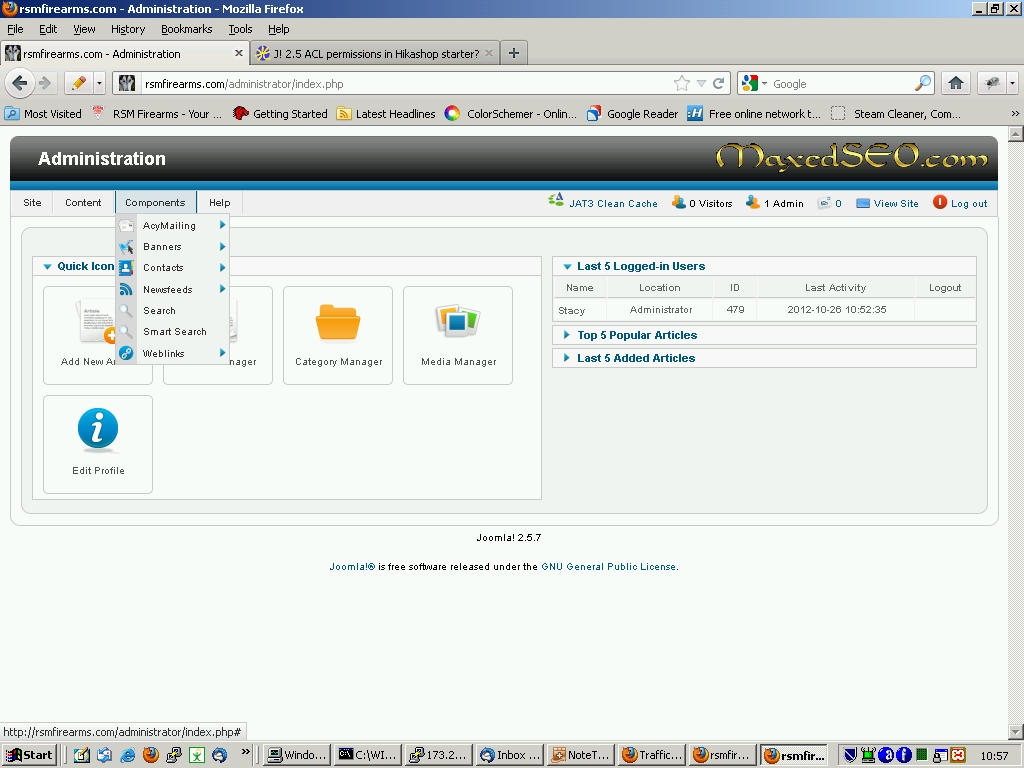
Task: Click the JAT3 Clean Cache icon
Action: tap(556, 201)
